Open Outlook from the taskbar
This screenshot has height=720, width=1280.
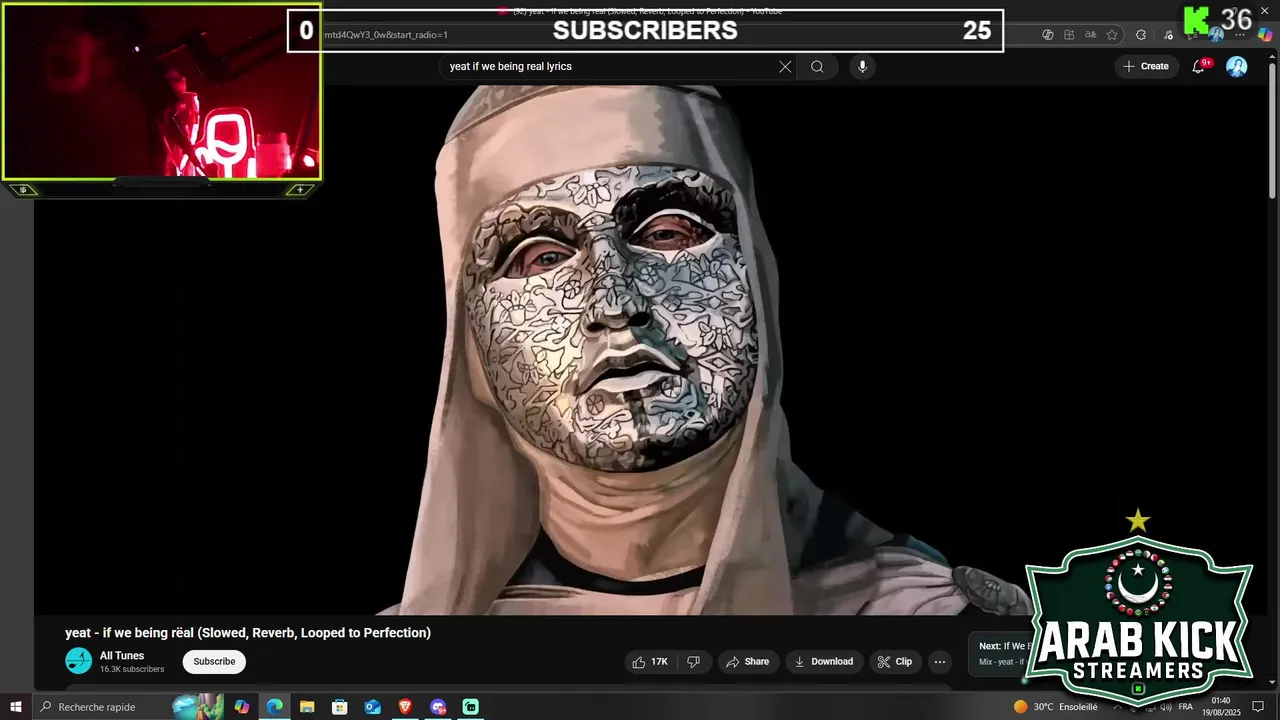click(373, 707)
